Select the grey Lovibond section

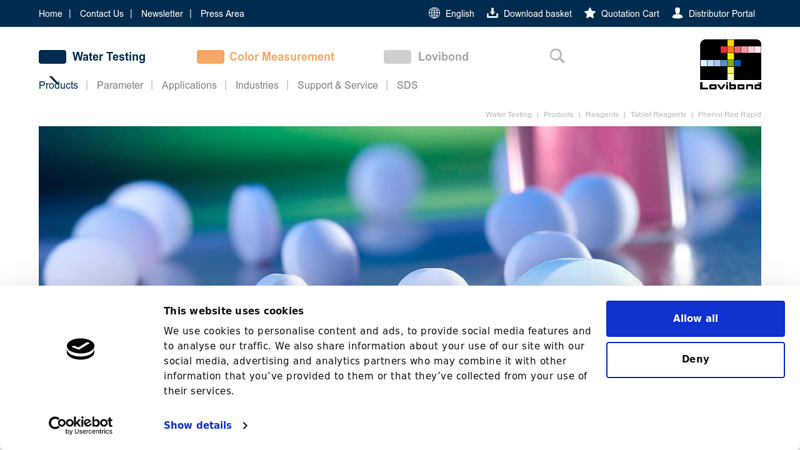[426, 57]
